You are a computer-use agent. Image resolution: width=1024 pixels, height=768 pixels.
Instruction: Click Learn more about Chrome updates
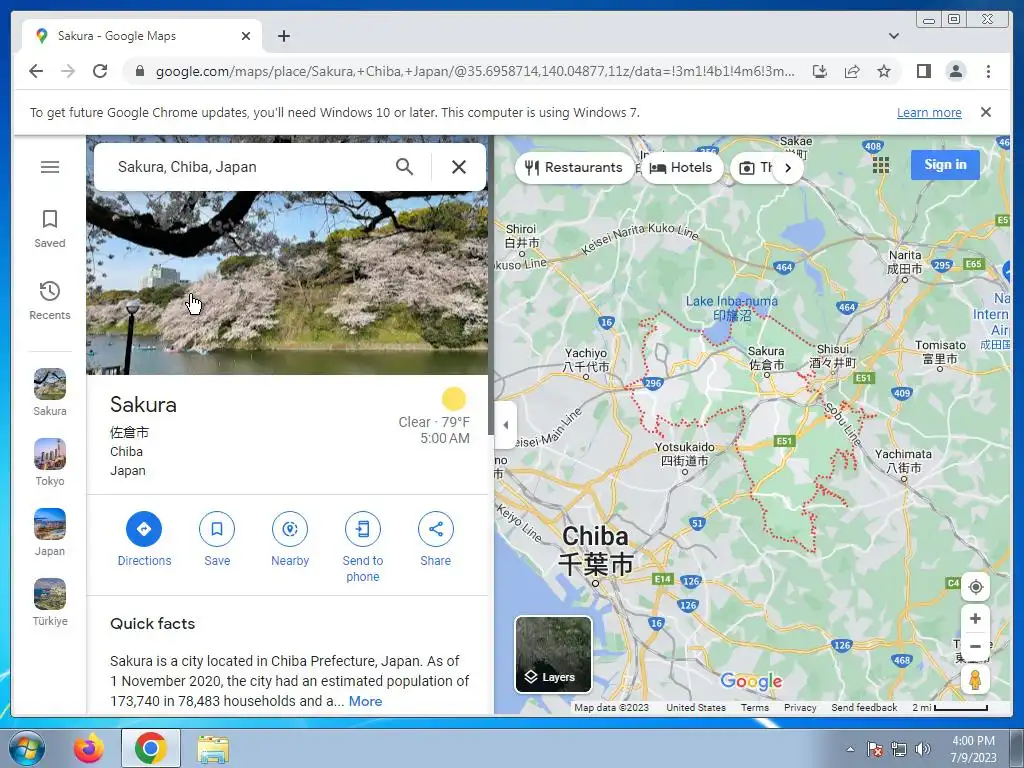929,113
